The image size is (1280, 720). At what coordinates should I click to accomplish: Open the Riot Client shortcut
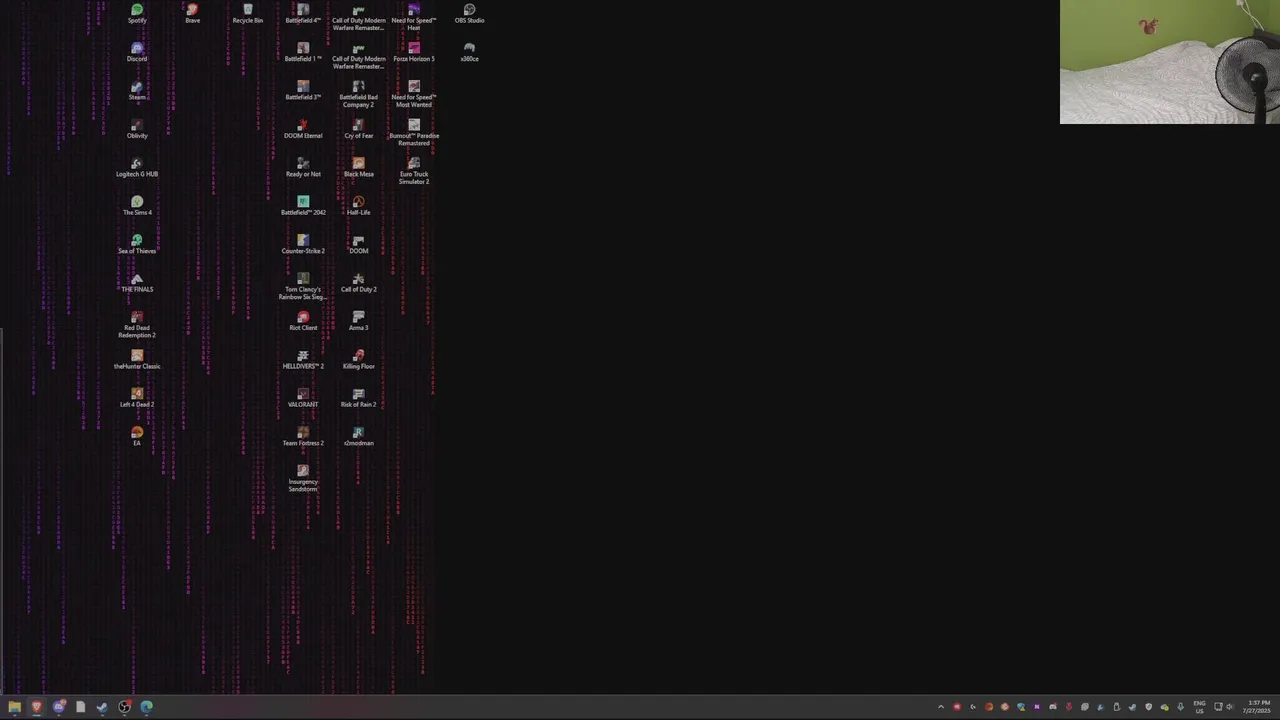(303, 321)
